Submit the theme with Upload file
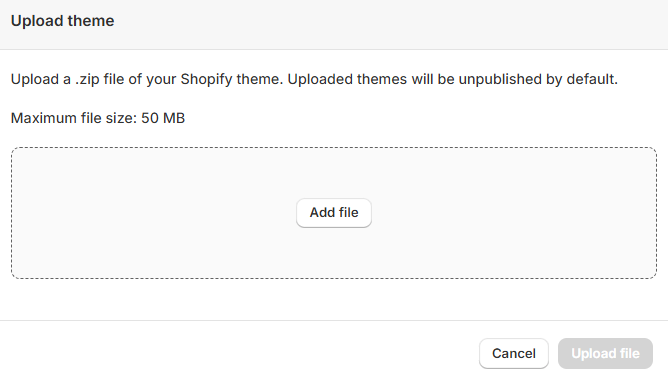This screenshot has height=386, width=668. tap(605, 353)
